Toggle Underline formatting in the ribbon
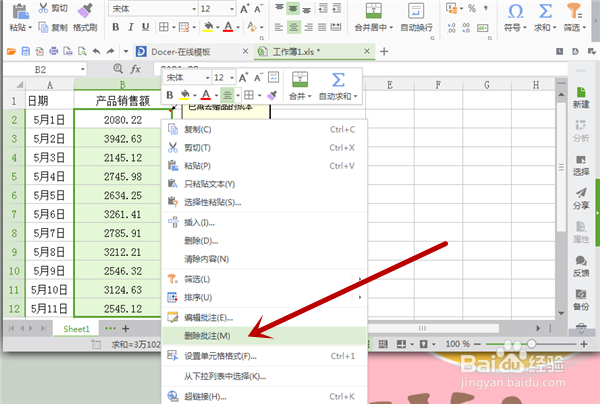Viewport: 600px width, 404px height. [145, 27]
